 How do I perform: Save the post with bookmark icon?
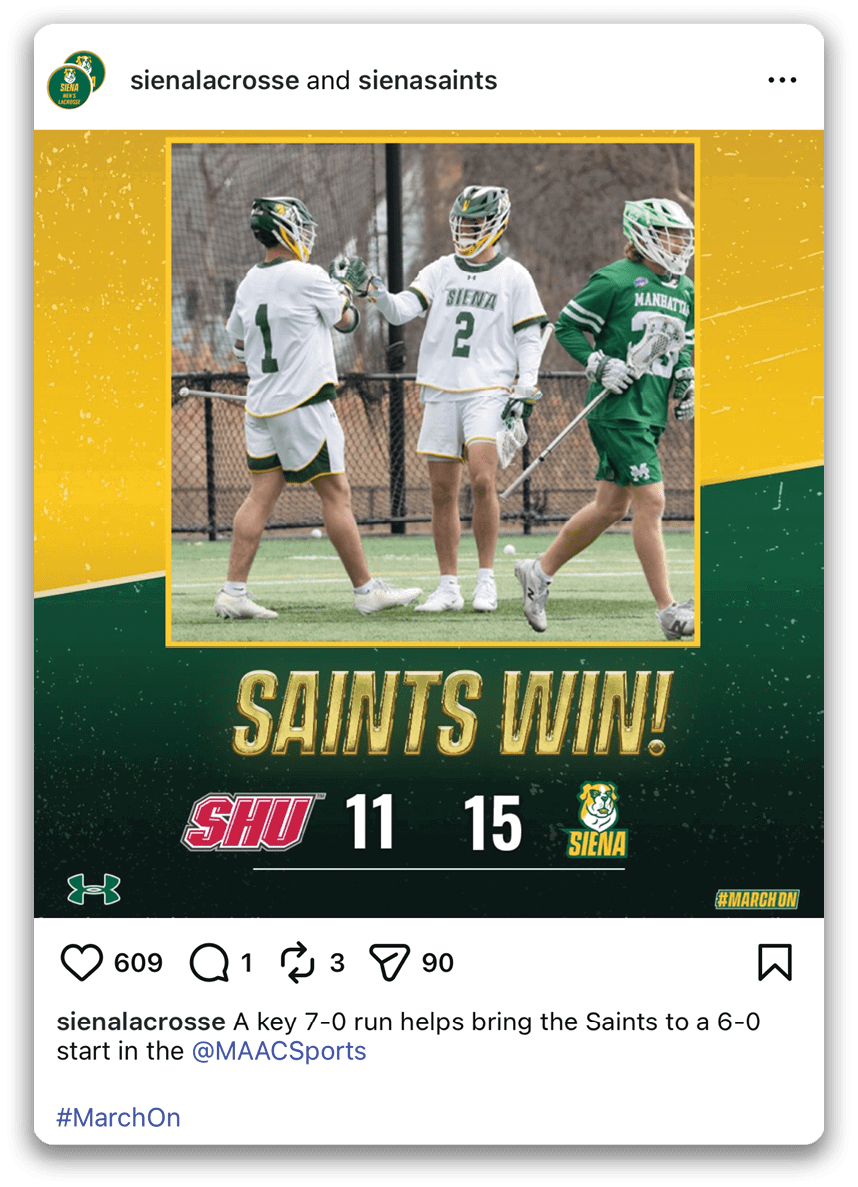pos(775,962)
